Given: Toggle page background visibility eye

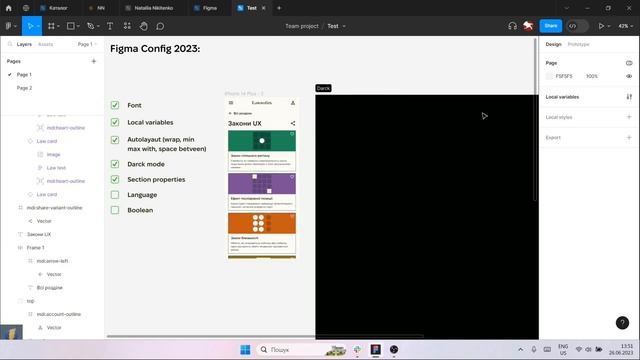Looking at the screenshot, I should (629, 76).
